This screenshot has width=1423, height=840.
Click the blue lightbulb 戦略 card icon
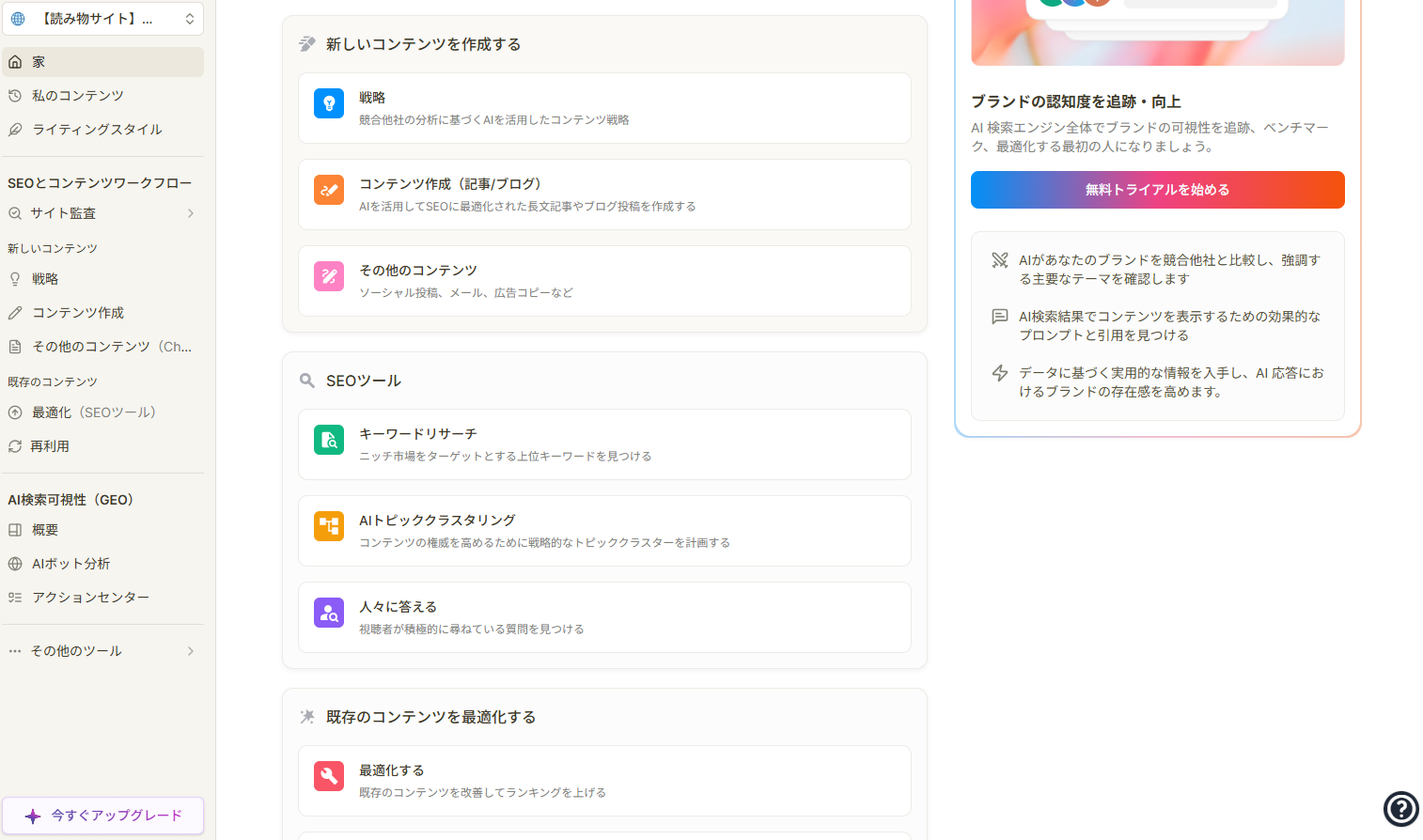[x=329, y=103]
